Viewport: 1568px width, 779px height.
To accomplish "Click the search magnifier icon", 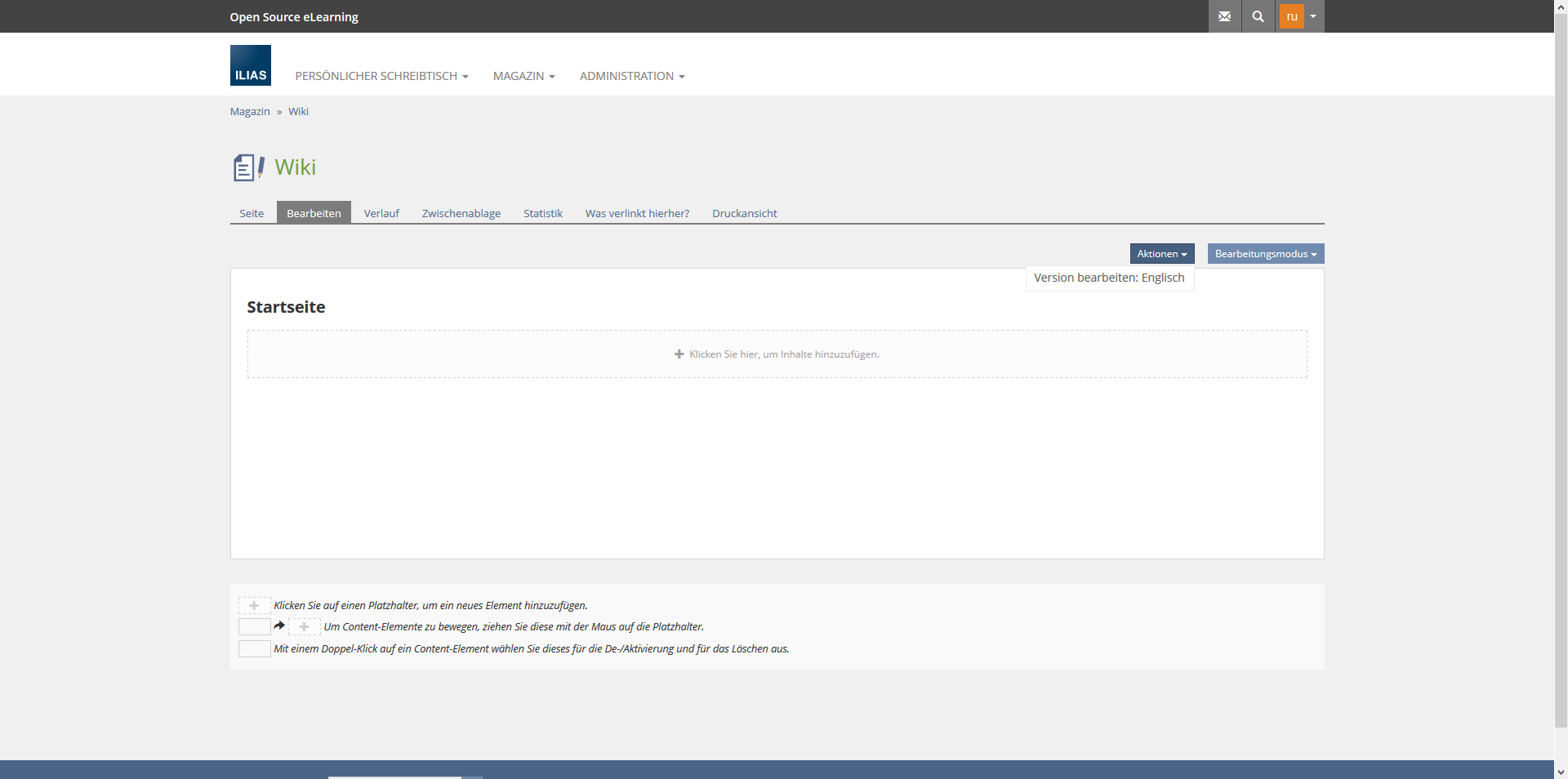I will click(x=1258, y=16).
